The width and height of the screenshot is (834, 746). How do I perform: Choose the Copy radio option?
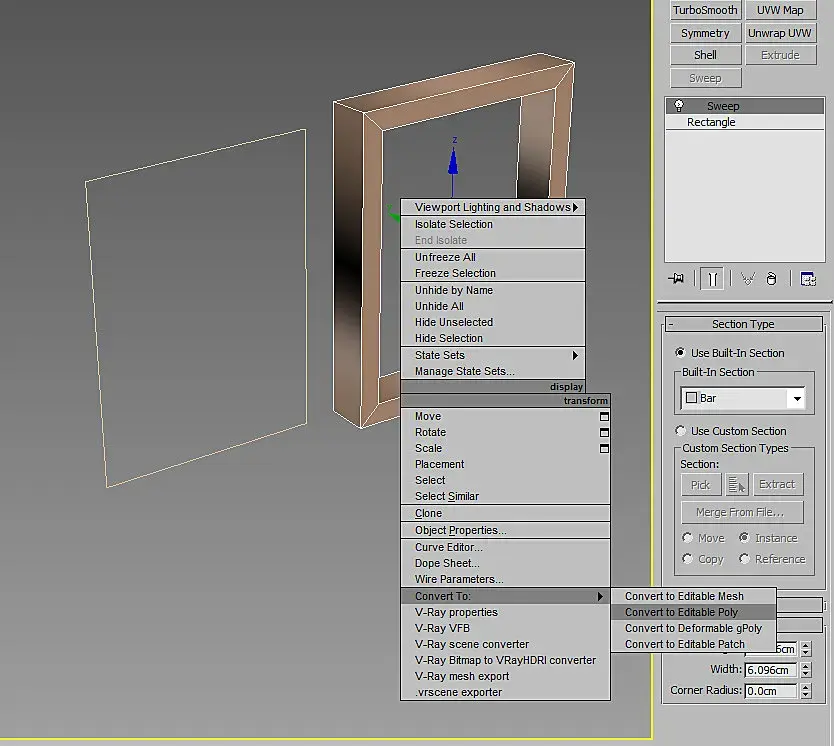[x=687, y=558]
